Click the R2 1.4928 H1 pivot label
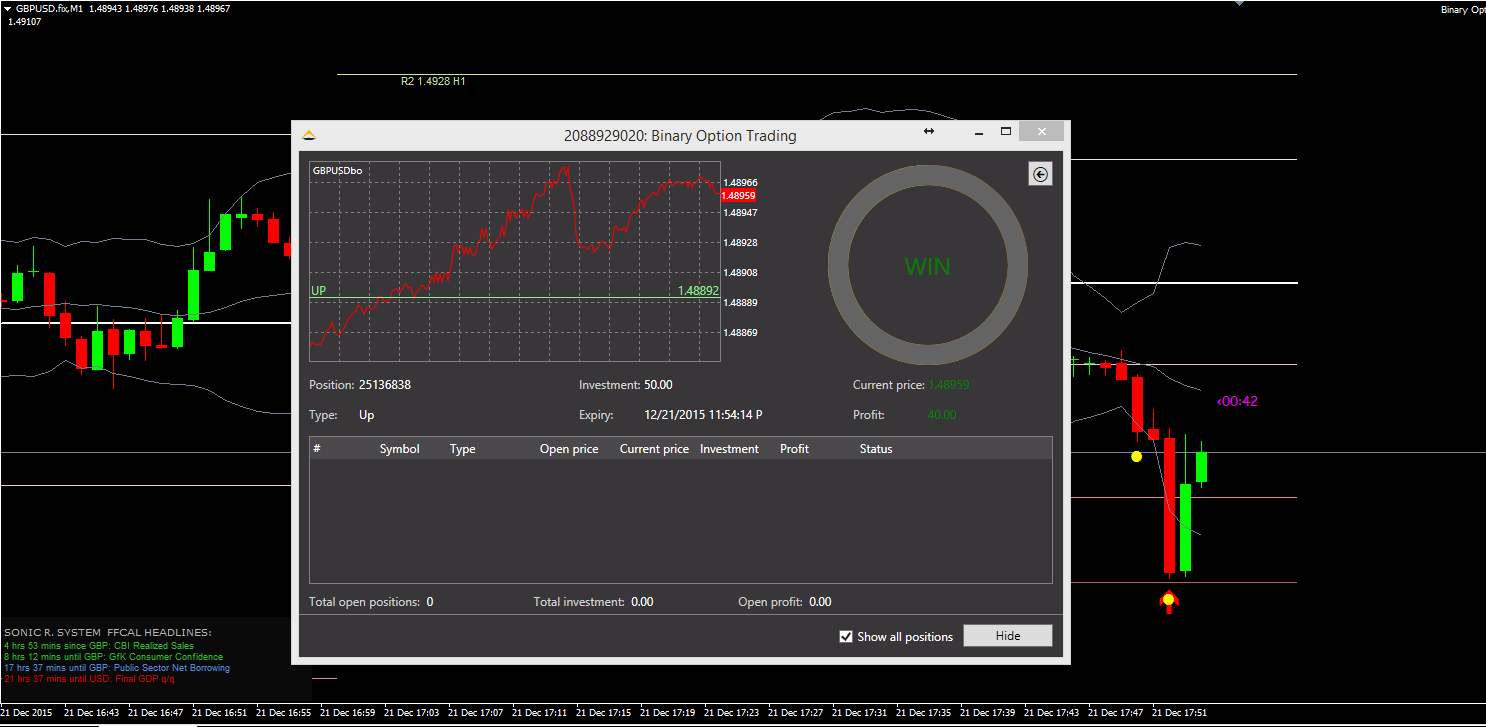Viewport: 1486px width, 727px height. click(x=433, y=81)
